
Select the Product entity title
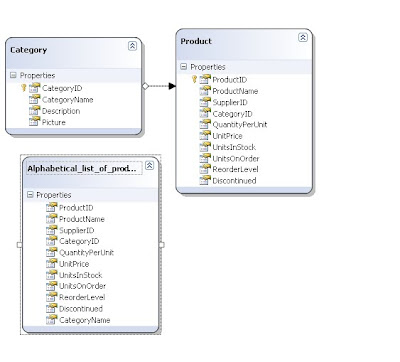coord(196,41)
